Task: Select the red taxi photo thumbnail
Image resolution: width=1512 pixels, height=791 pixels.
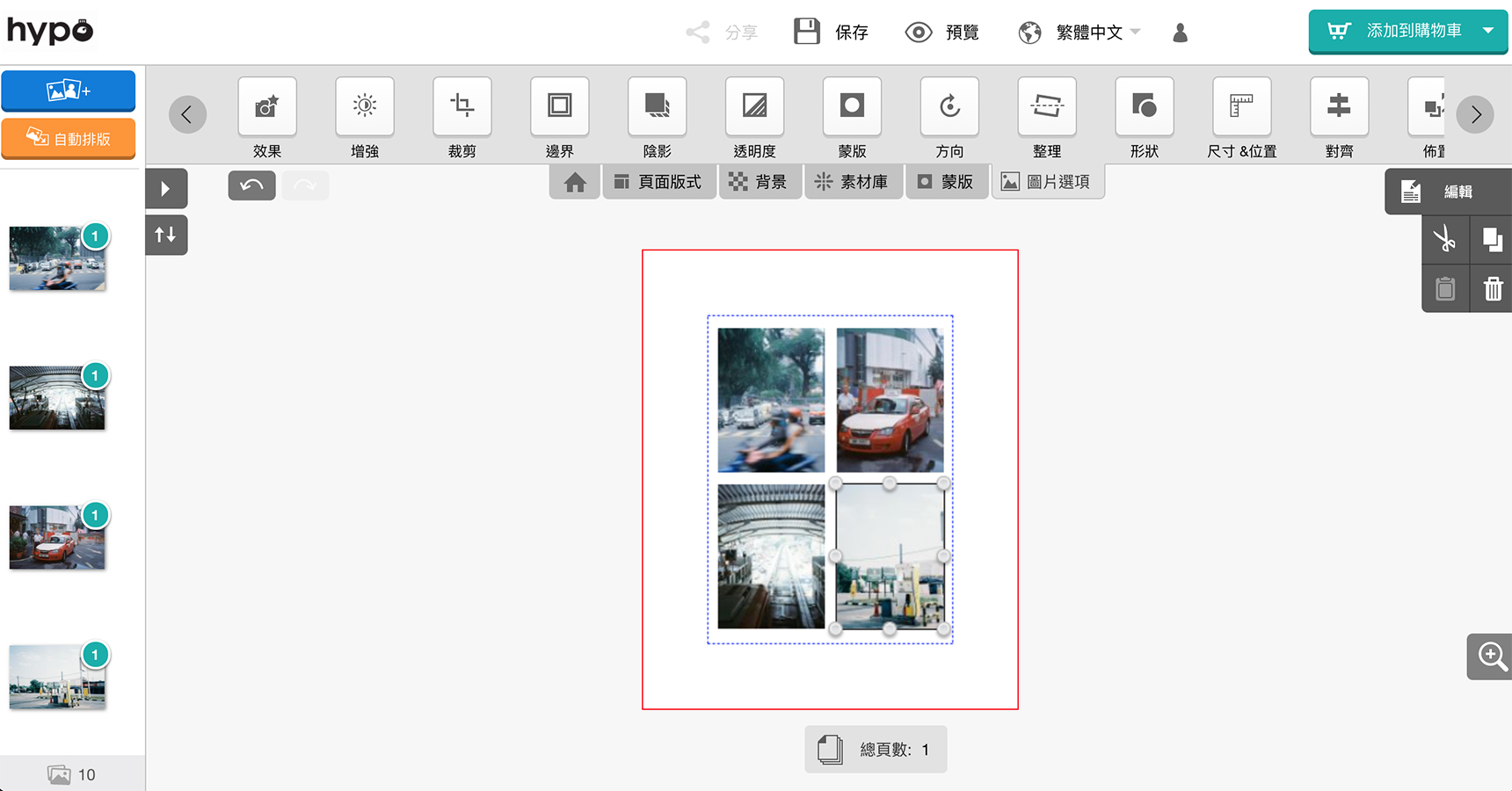Action: [57, 537]
